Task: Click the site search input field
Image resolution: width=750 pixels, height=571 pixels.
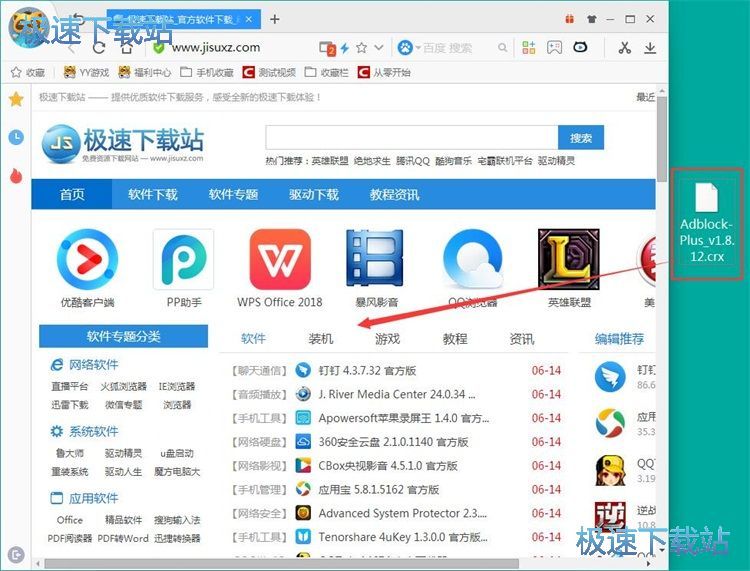Action: point(412,138)
